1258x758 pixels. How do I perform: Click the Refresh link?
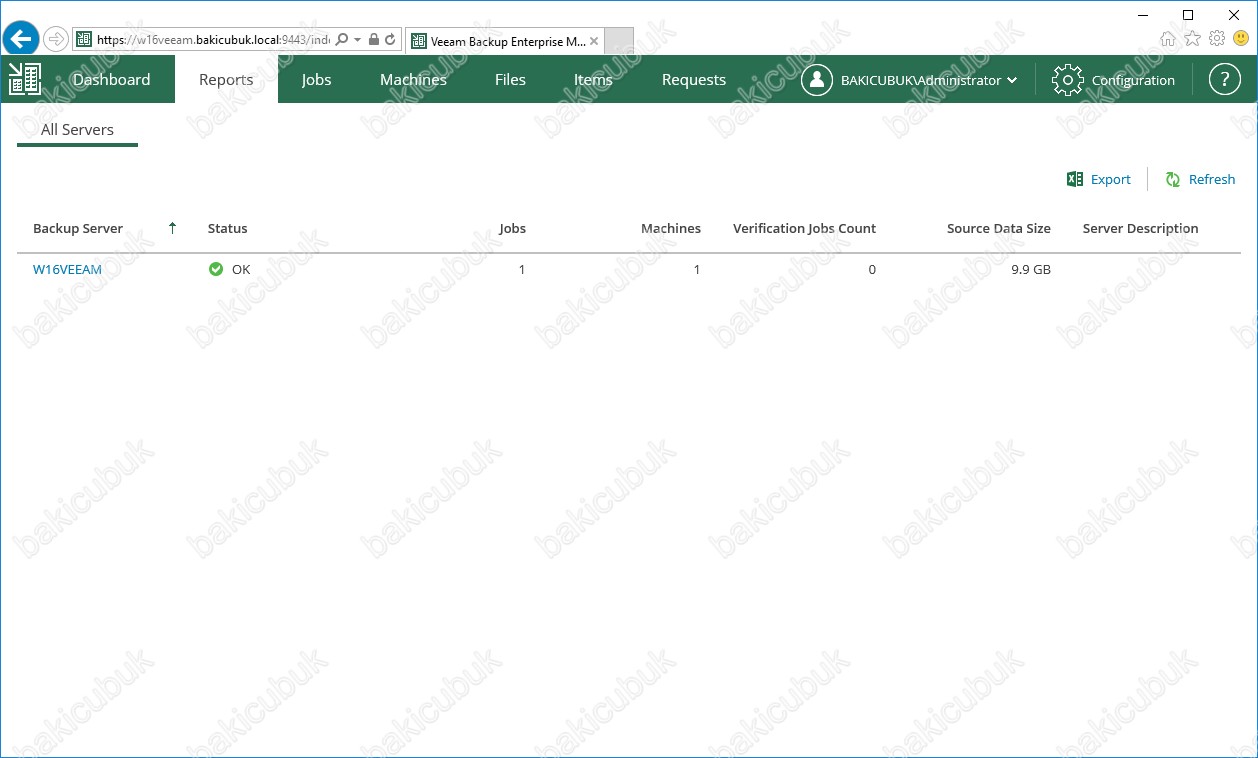pyautogui.click(x=1212, y=180)
